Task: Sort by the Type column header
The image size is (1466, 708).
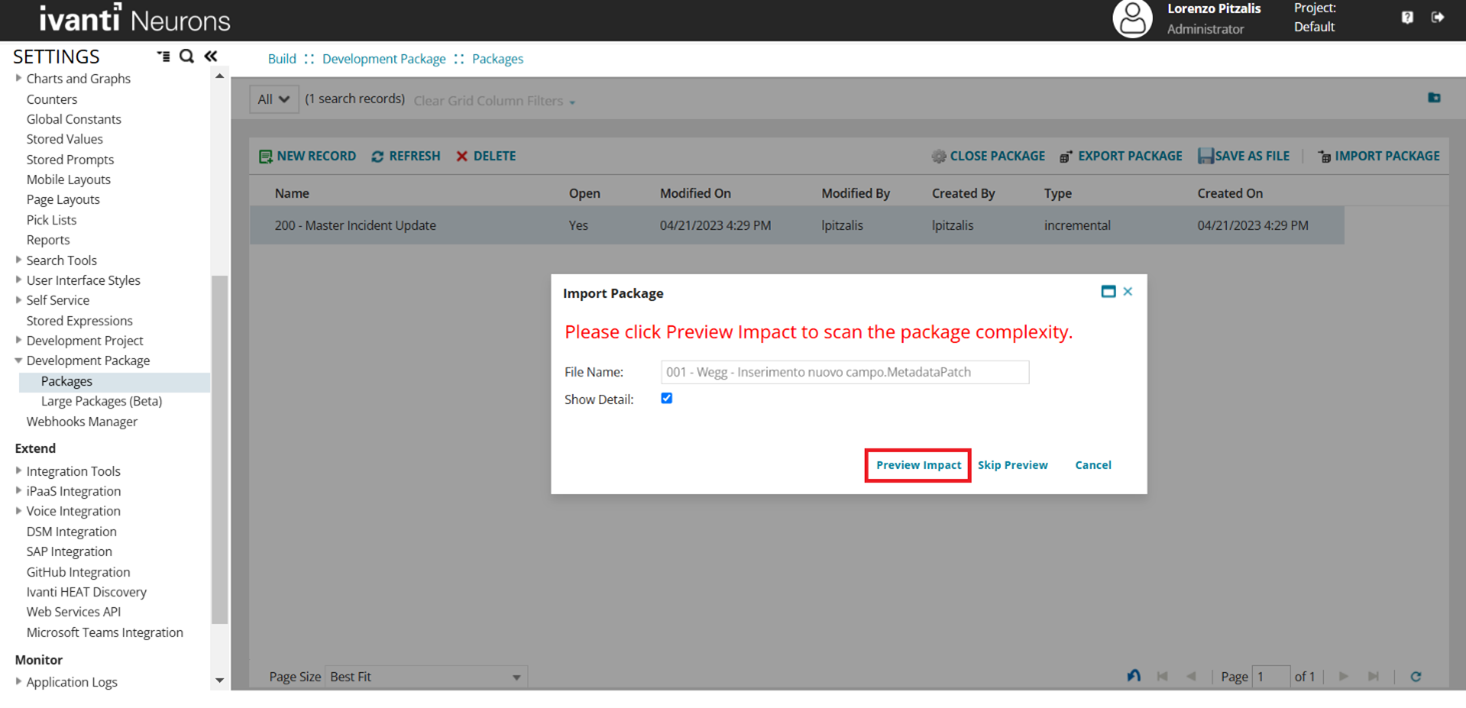Action: tap(1058, 193)
